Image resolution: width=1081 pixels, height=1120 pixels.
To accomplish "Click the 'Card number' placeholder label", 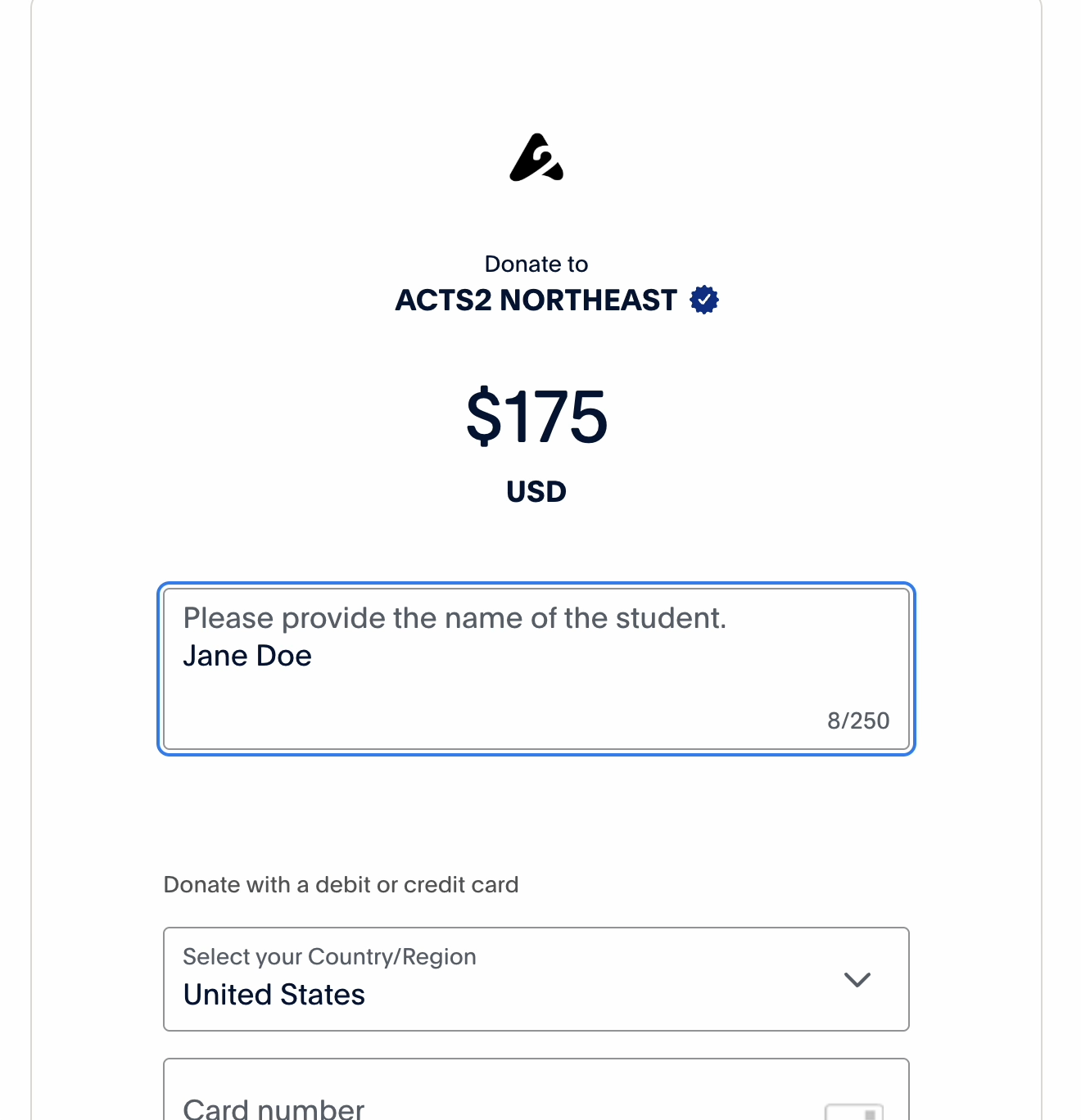I will tap(274, 1109).
